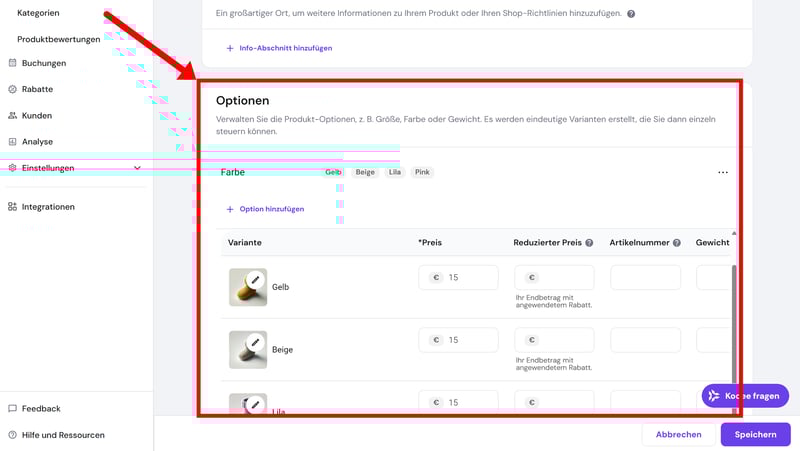Click Info-Abschnitt hinzufügen link
The image size is (800, 451).
285,48
